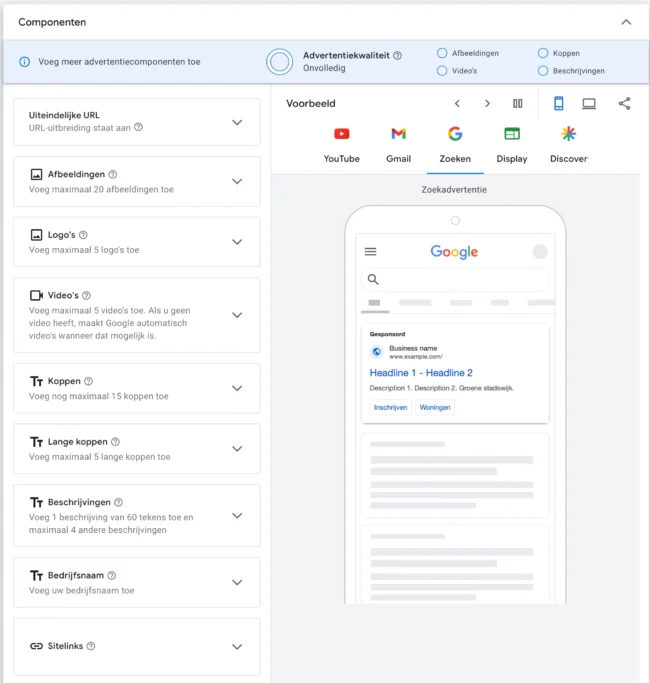Open help icon beside Advertentiekwaliteit

click(x=397, y=56)
